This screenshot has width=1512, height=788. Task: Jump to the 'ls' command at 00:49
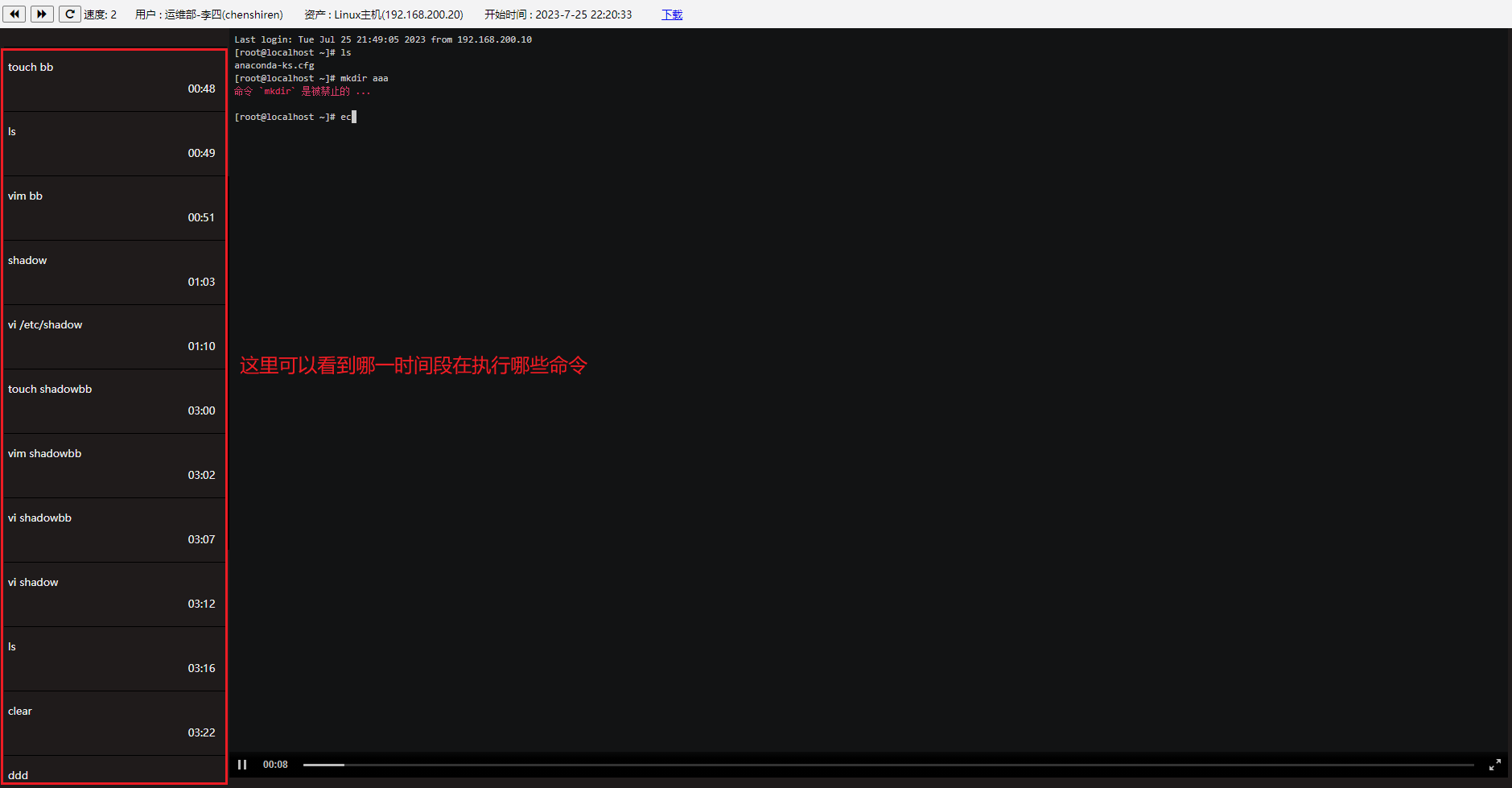[114, 144]
